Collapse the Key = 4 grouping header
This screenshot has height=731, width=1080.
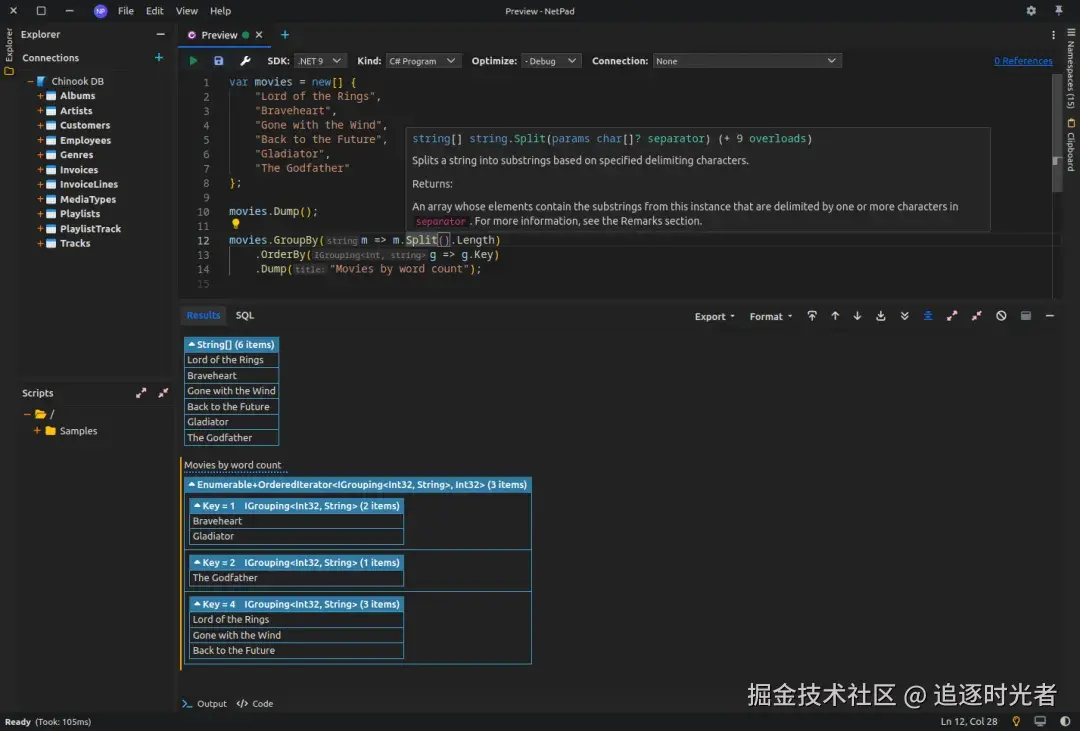pos(296,604)
